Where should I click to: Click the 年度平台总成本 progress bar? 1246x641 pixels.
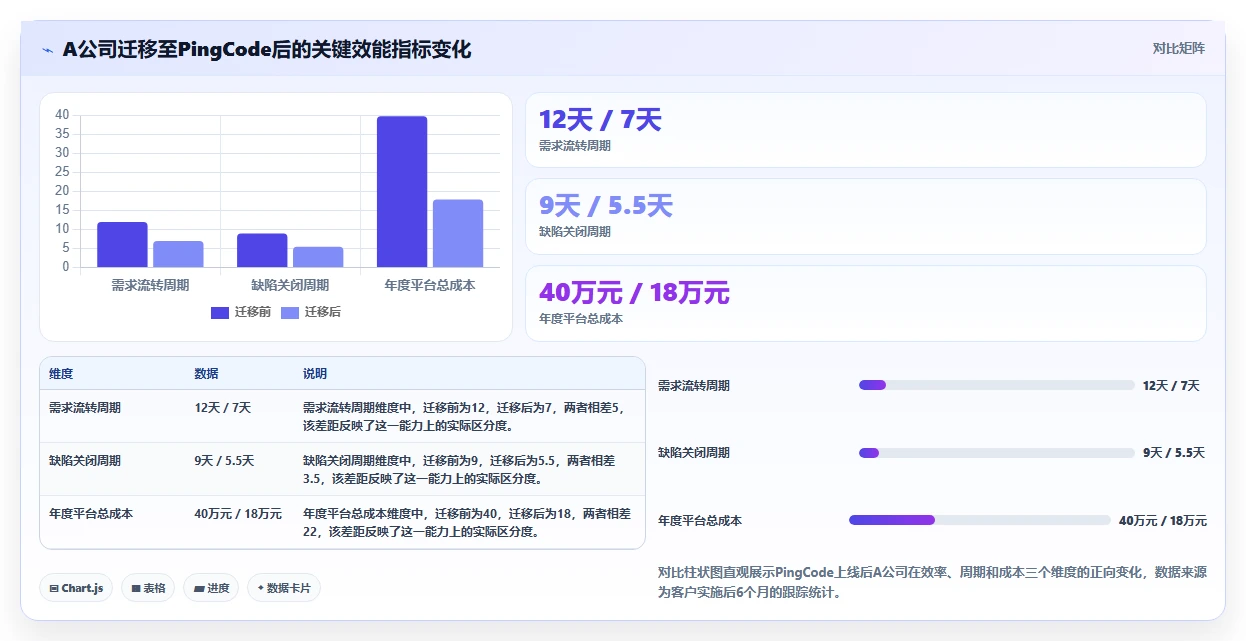pos(980,520)
